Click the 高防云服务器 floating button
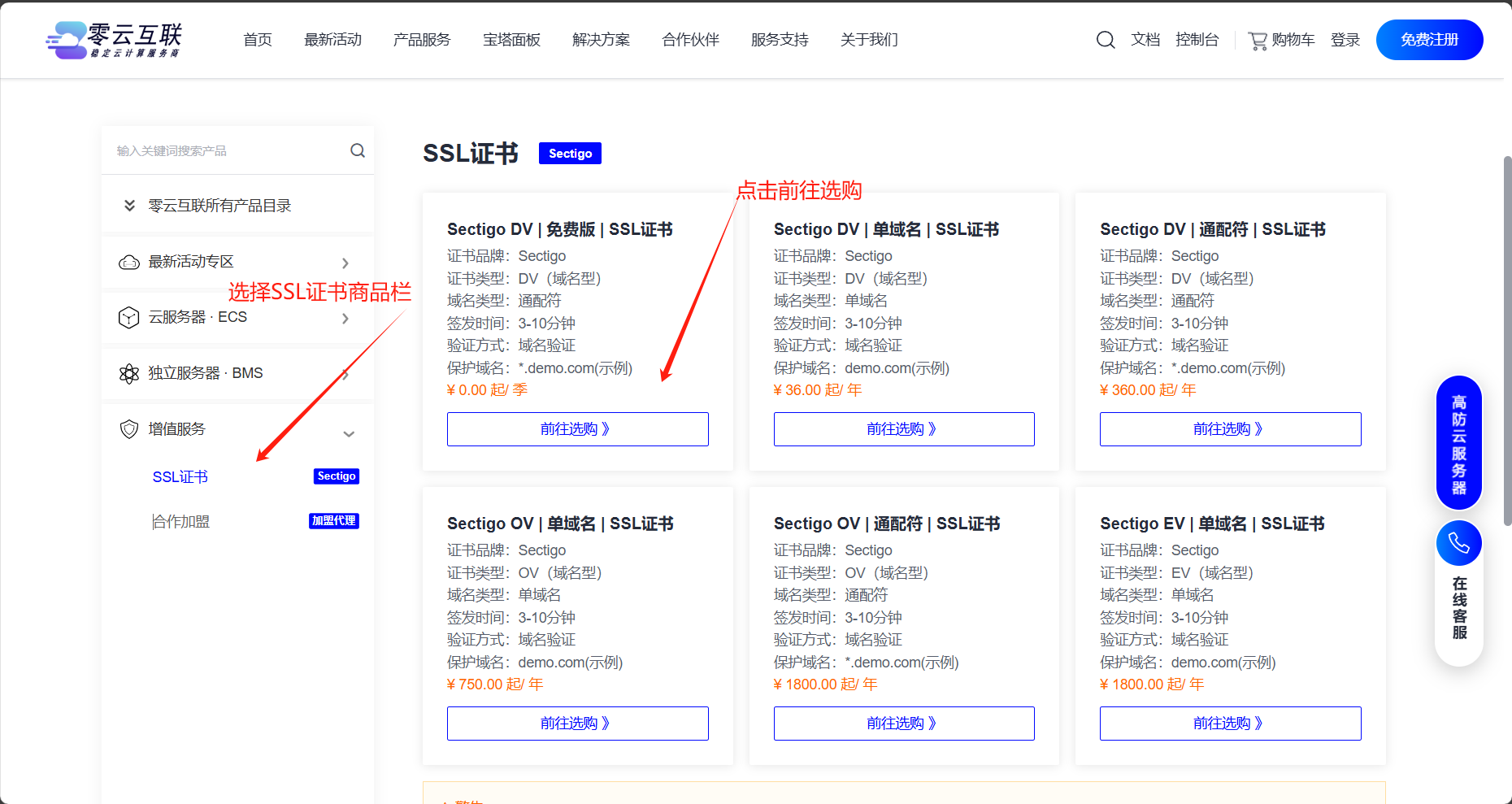The width and height of the screenshot is (1512, 804). (x=1459, y=443)
